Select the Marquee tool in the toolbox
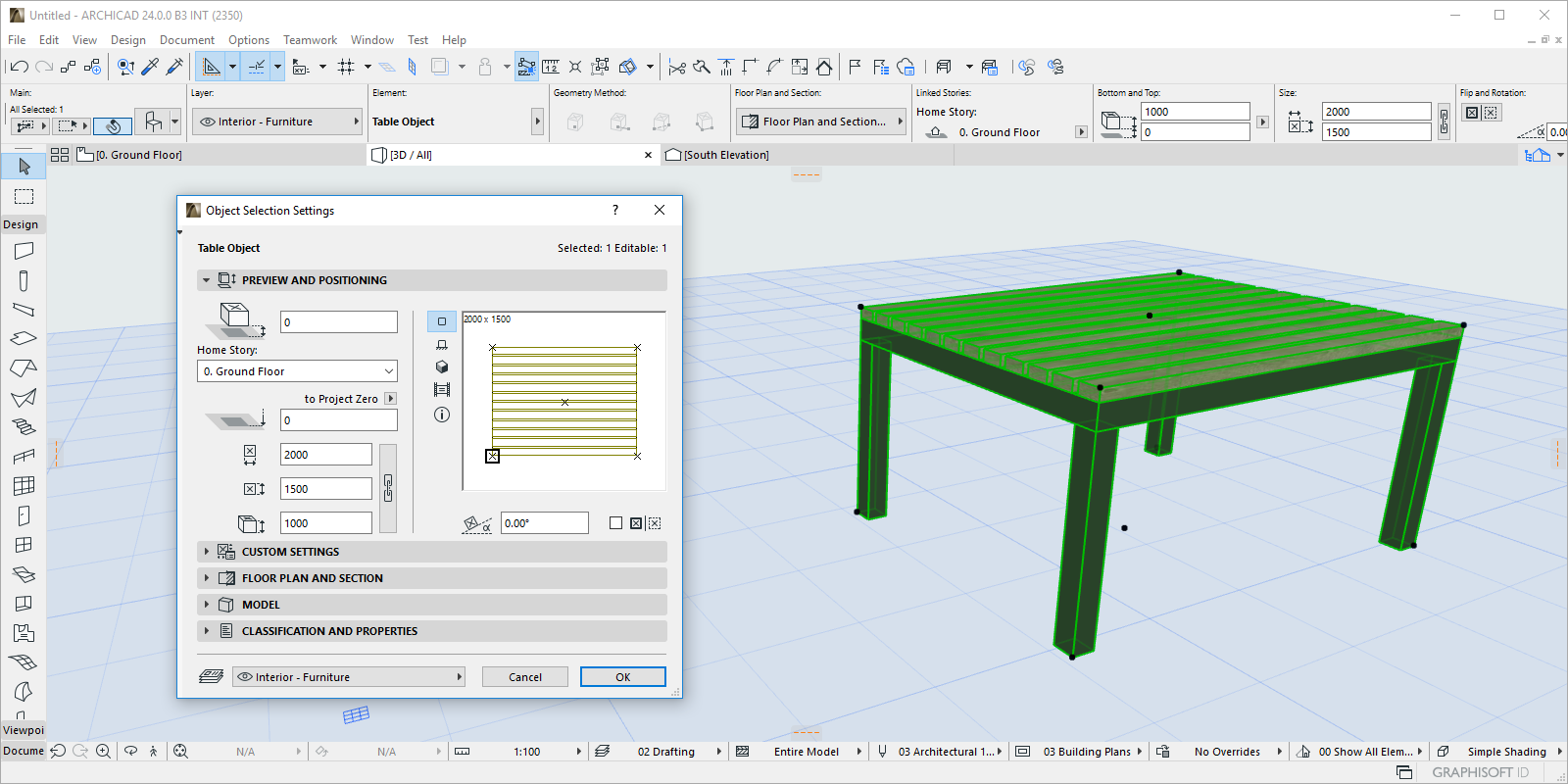Viewport: 1568px width, 784px height. tap(24, 197)
